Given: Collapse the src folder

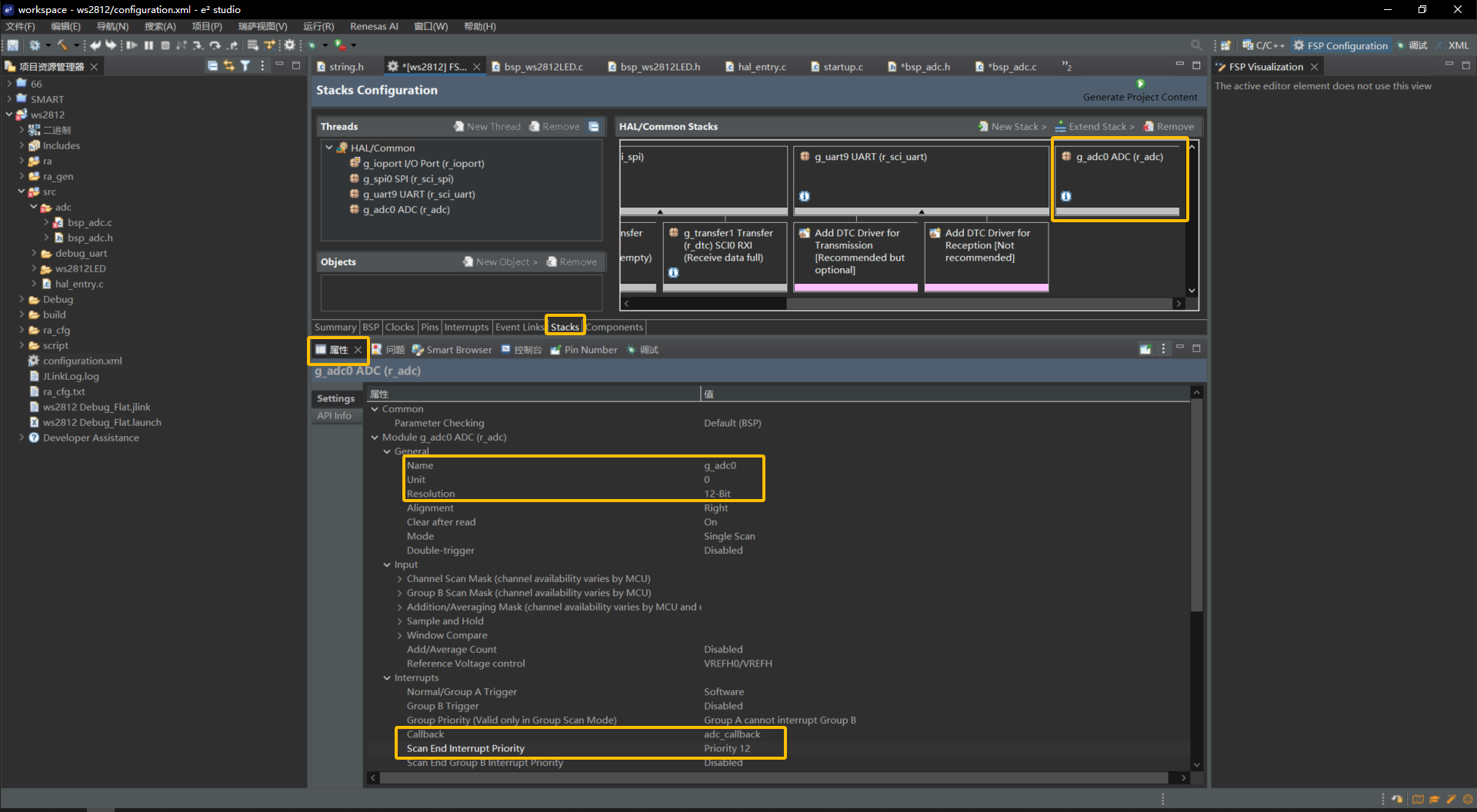Looking at the screenshot, I should point(22,192).
